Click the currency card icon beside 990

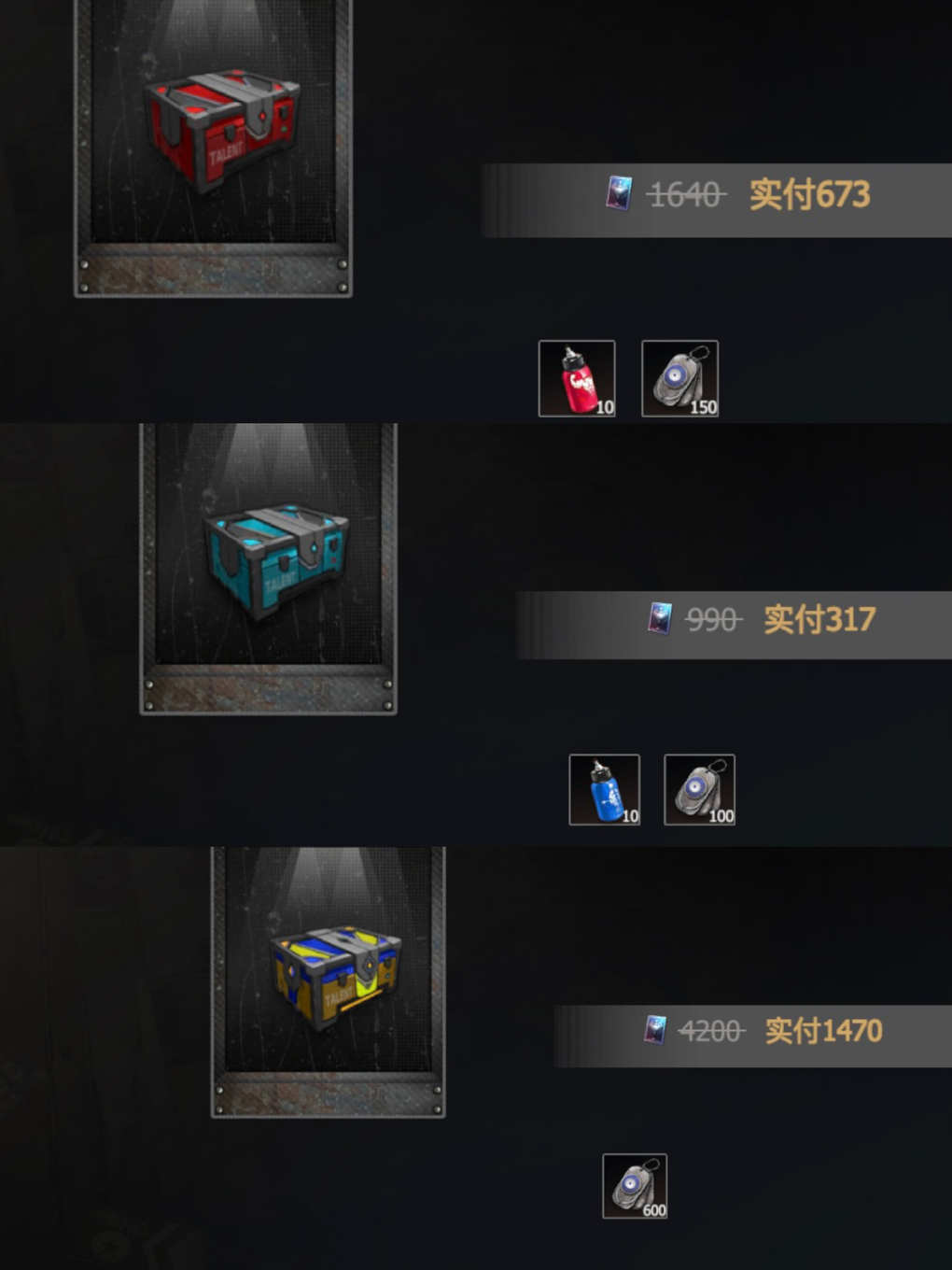[660, 618]
